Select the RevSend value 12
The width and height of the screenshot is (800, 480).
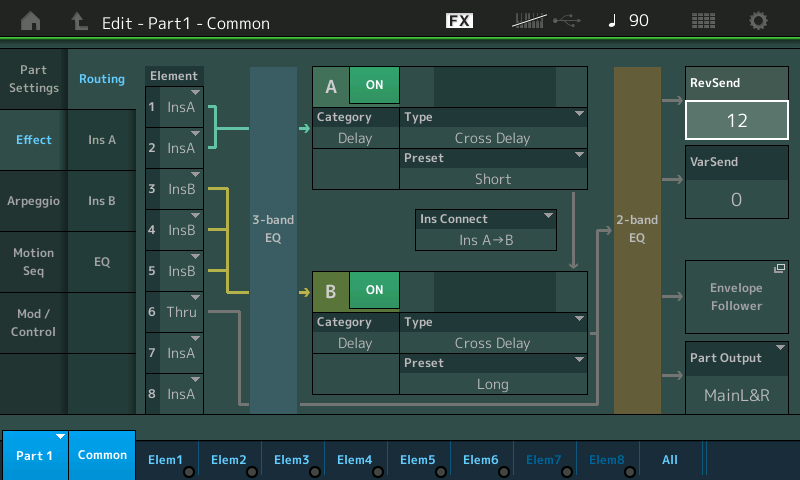(x=736, y=121)
